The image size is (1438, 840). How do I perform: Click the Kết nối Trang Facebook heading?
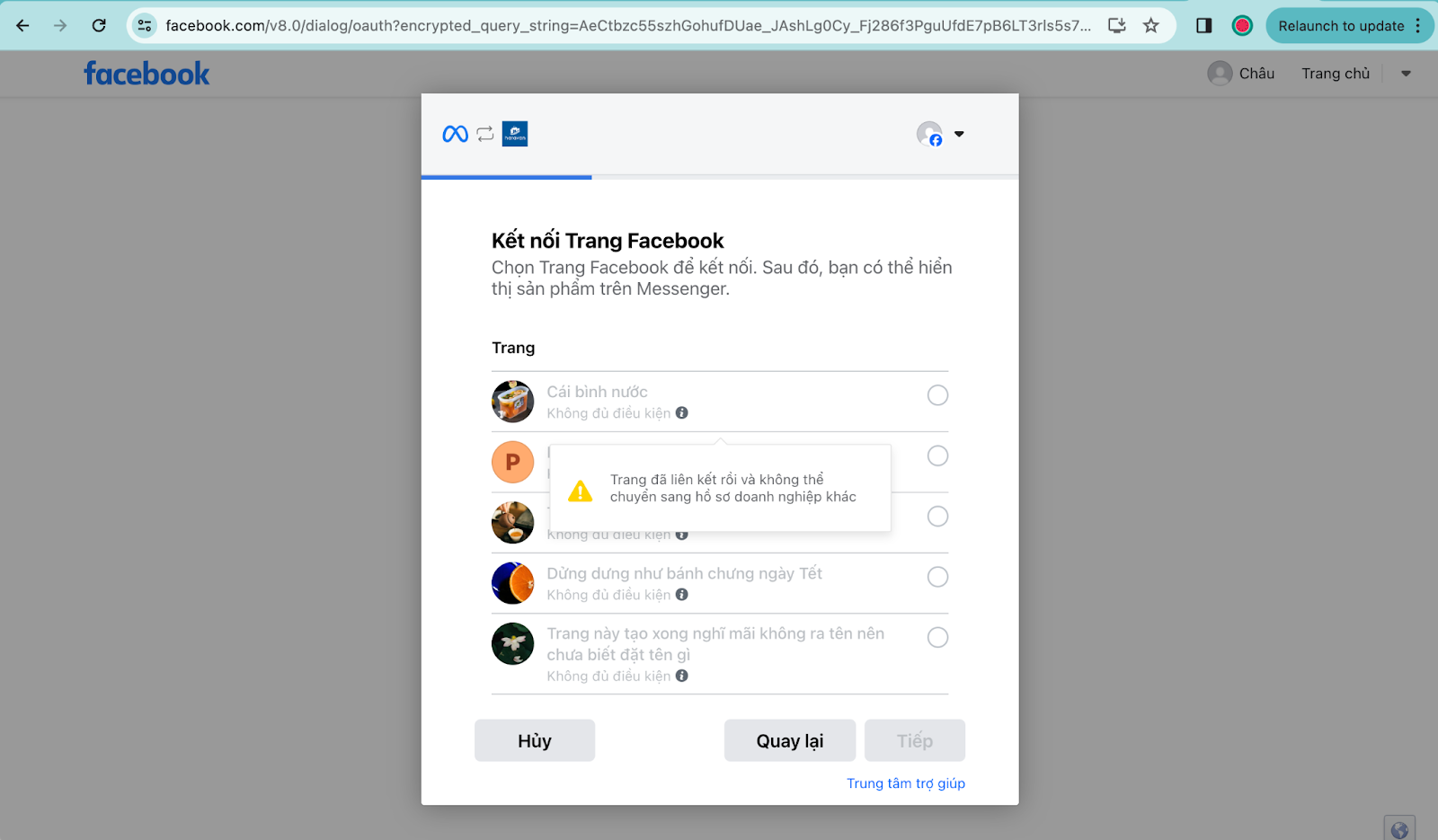click(x=608, y=241)
